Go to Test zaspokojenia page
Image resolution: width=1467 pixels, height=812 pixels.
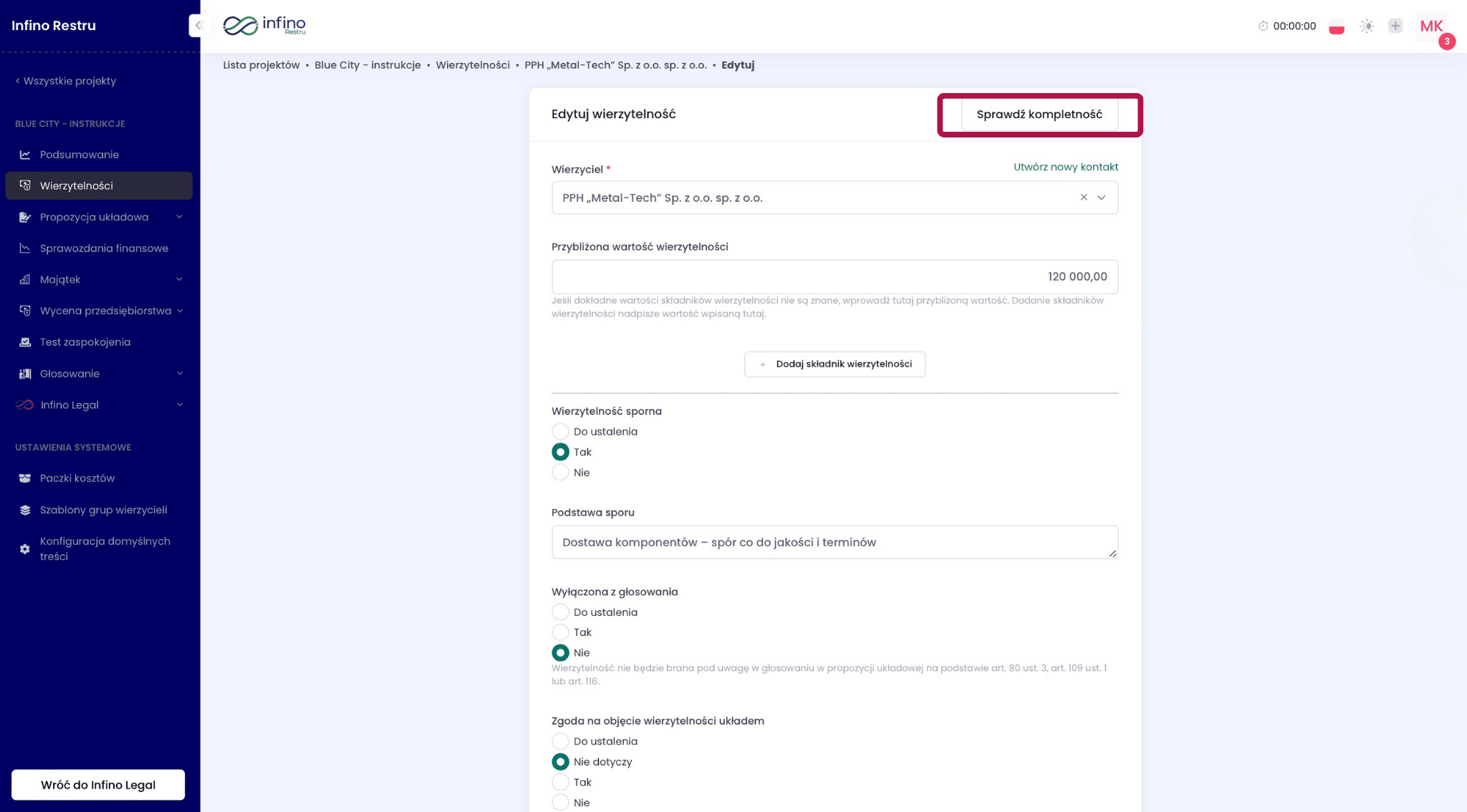[85, 342]
